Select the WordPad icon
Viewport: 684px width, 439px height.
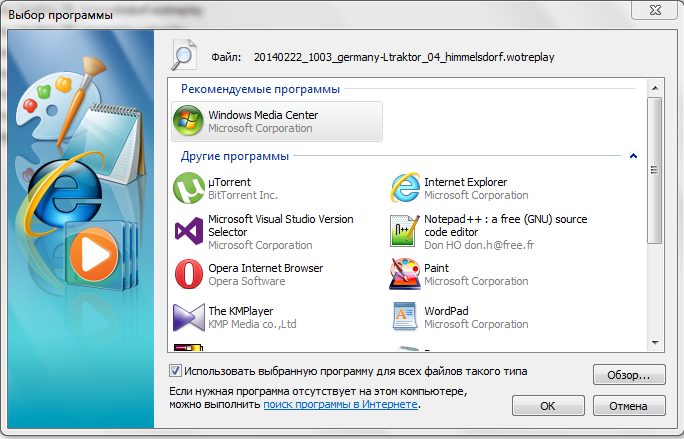404,317
